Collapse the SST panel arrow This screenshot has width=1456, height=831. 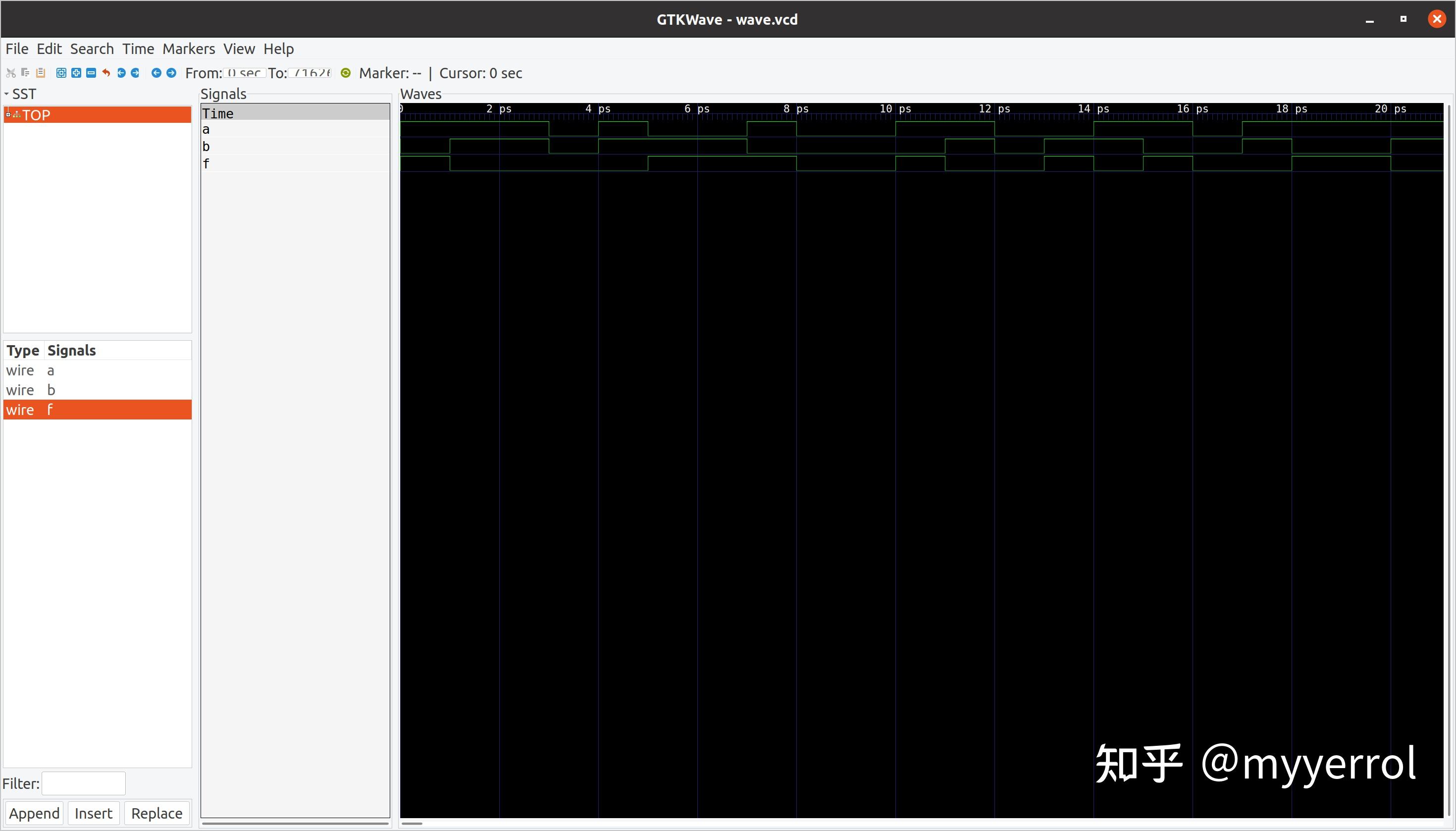tap(6, 94)
